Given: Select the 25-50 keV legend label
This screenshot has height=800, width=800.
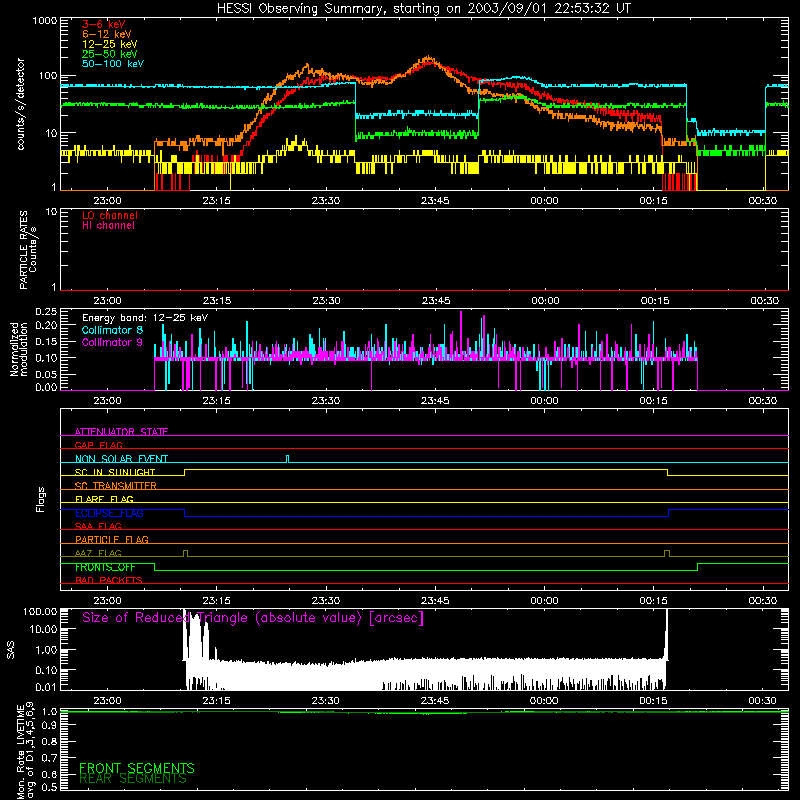Looking at the screenshot, I should (x=110, y=54).
